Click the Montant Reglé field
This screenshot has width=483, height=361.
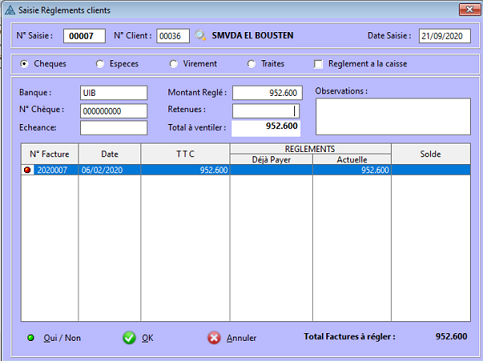point(267,93)
